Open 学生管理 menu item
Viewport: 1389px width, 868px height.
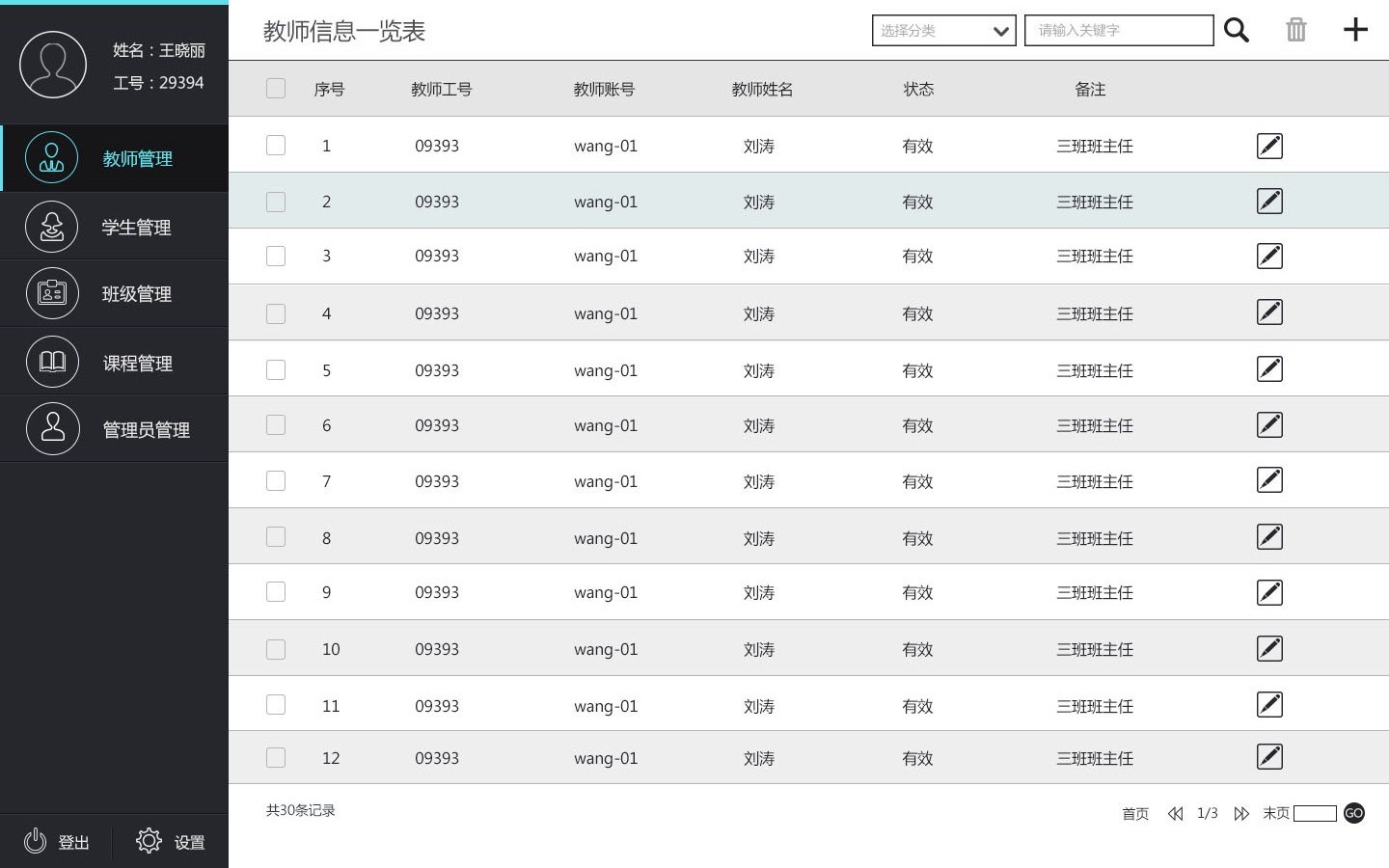click(x=114, y=227)
